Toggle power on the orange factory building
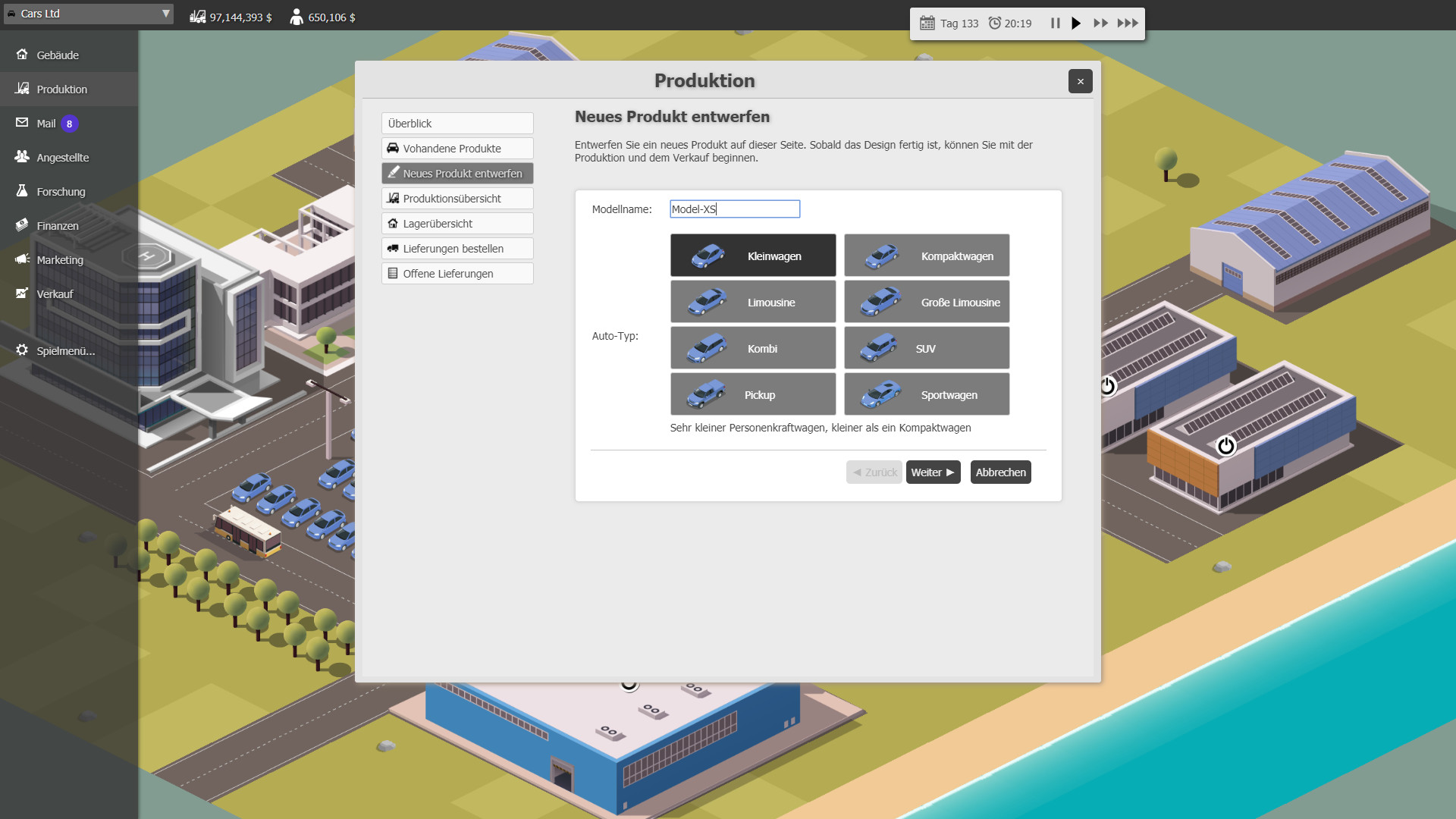Viewport: 1456px width, 819px height. [x=1225, y=446]
